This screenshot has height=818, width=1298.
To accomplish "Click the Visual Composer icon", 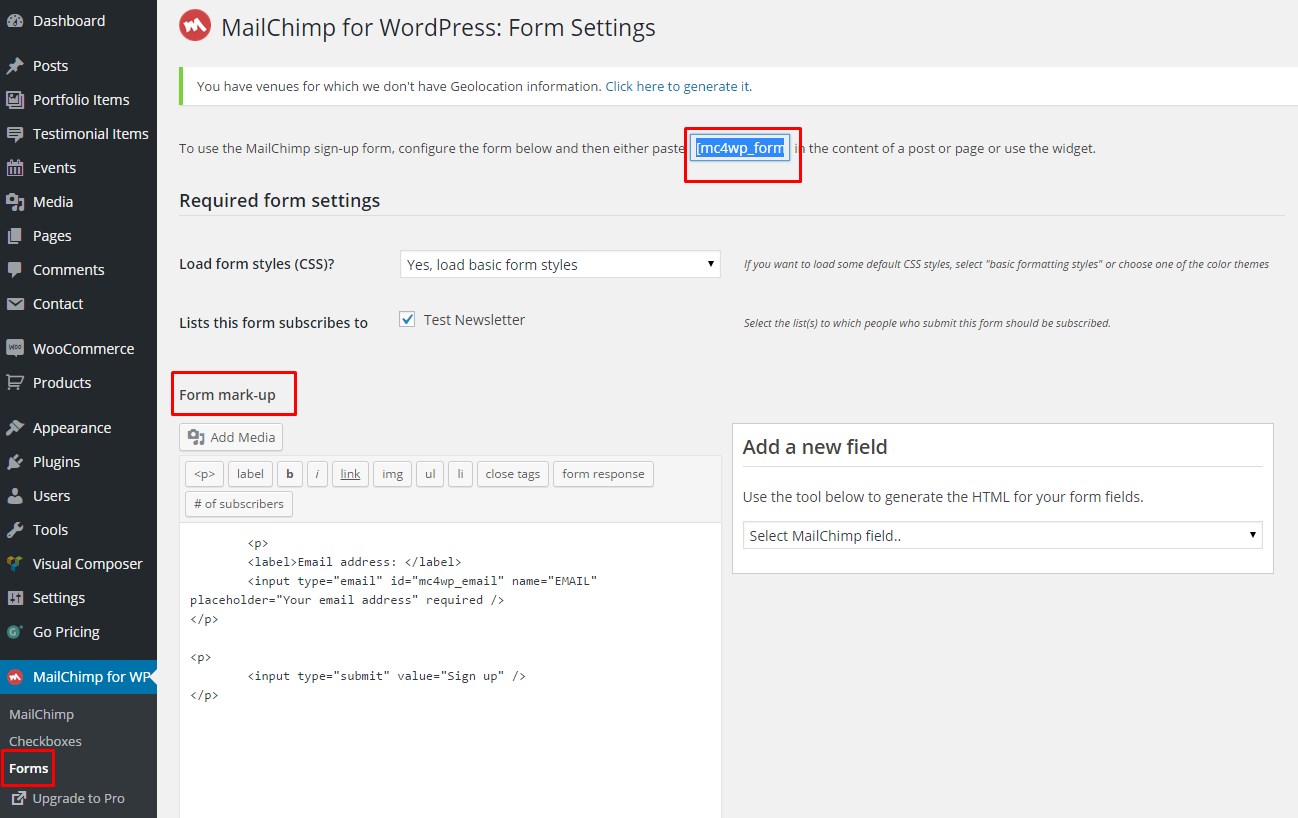I will (x=15, y=564).
